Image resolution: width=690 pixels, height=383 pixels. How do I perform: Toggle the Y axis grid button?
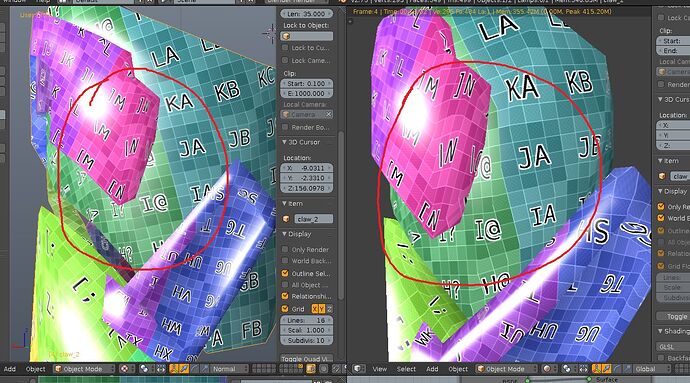[x=322, y=309]
